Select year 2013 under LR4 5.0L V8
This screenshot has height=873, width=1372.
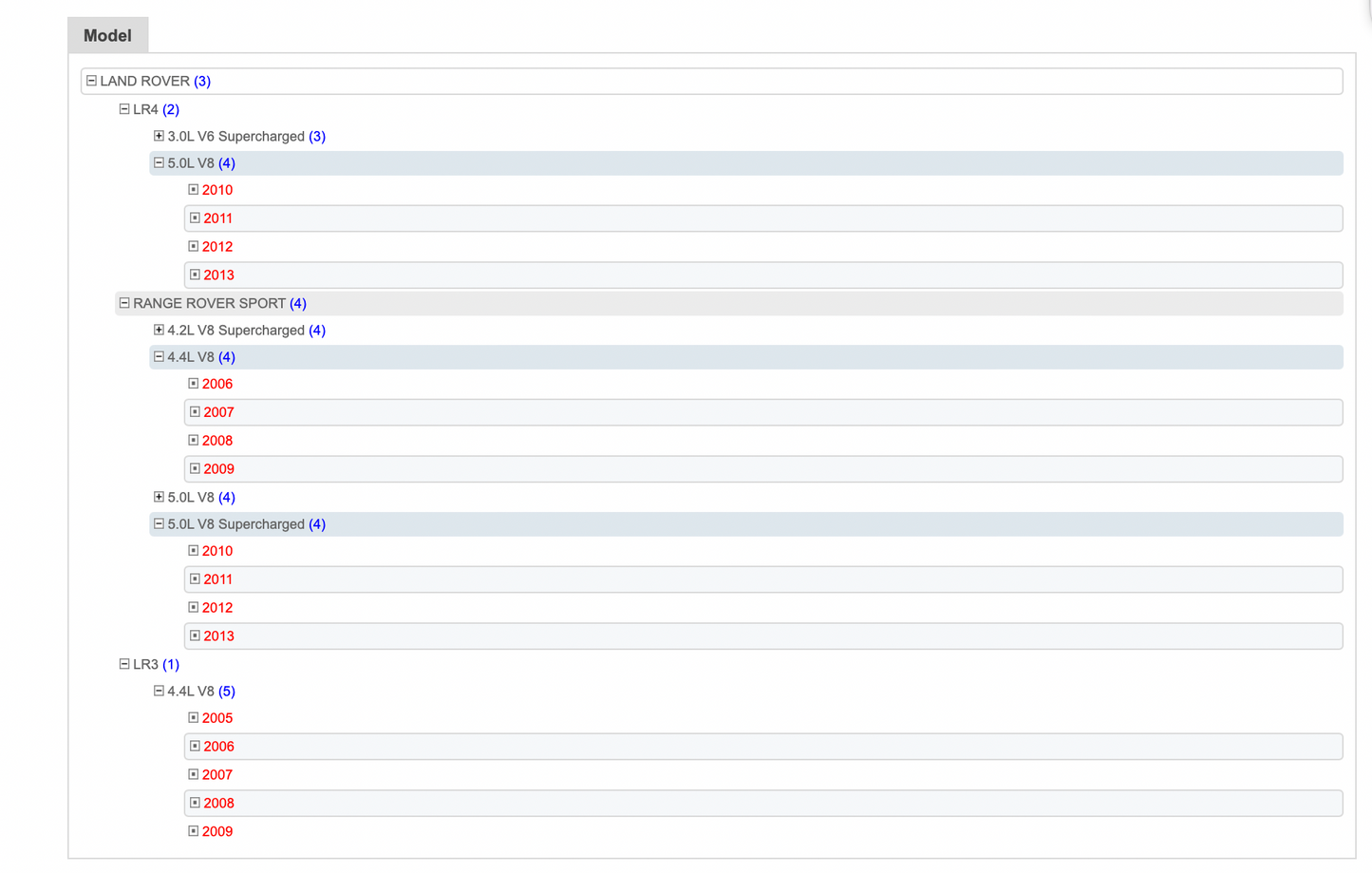pos(218,275)
